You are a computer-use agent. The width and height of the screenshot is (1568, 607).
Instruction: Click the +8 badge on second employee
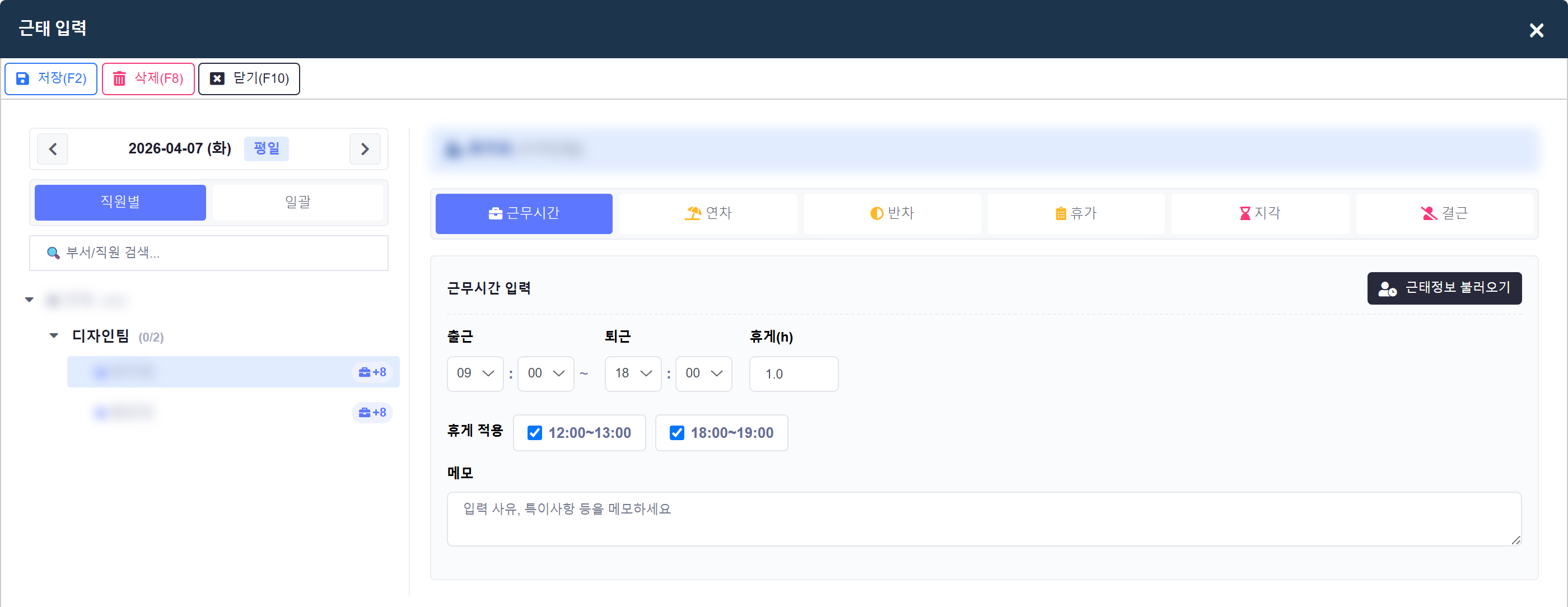pyautogui.click(x=372, y=413)
